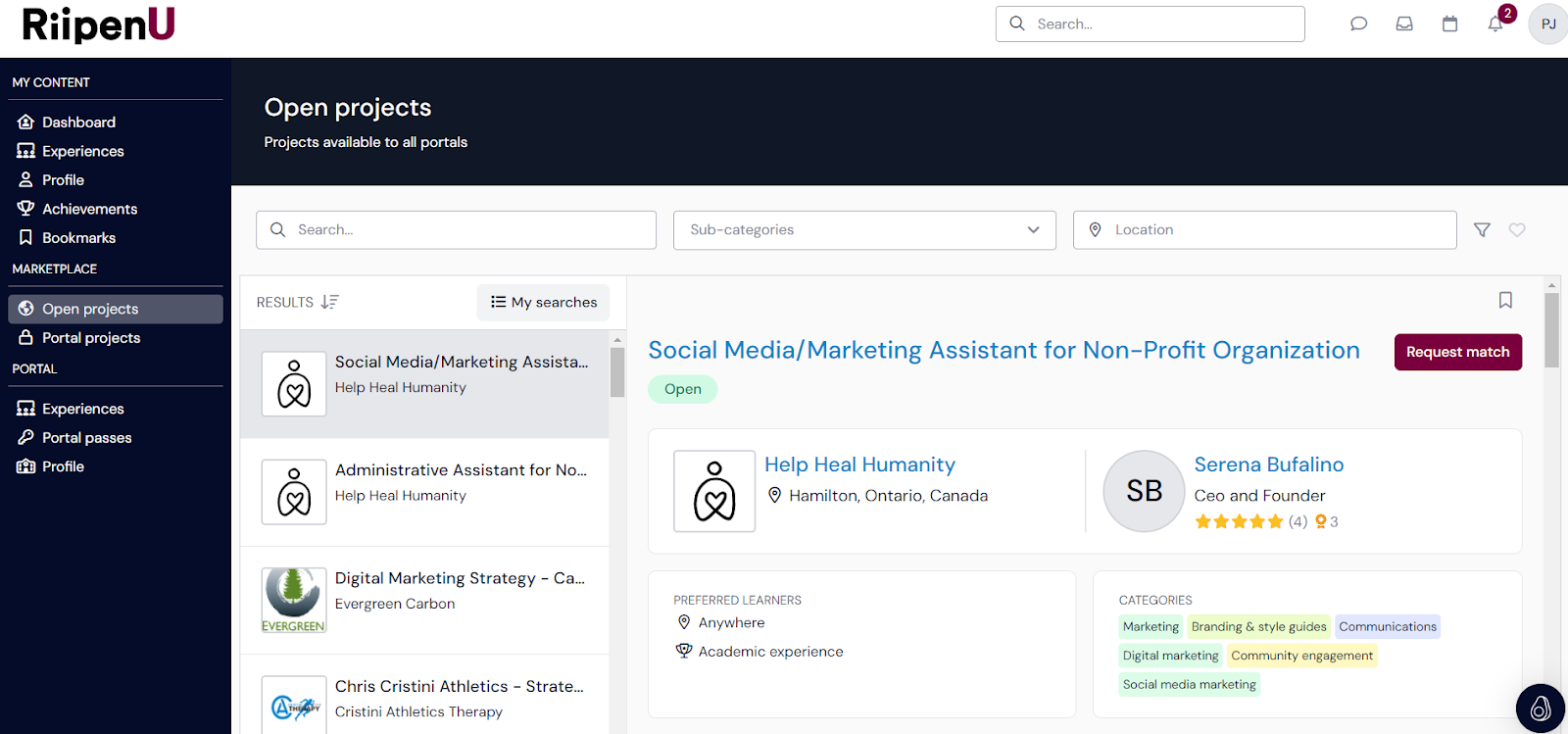This screenshot has width=1568, height=734.
Task: Click the RiipenU logo
Action: 98,24
